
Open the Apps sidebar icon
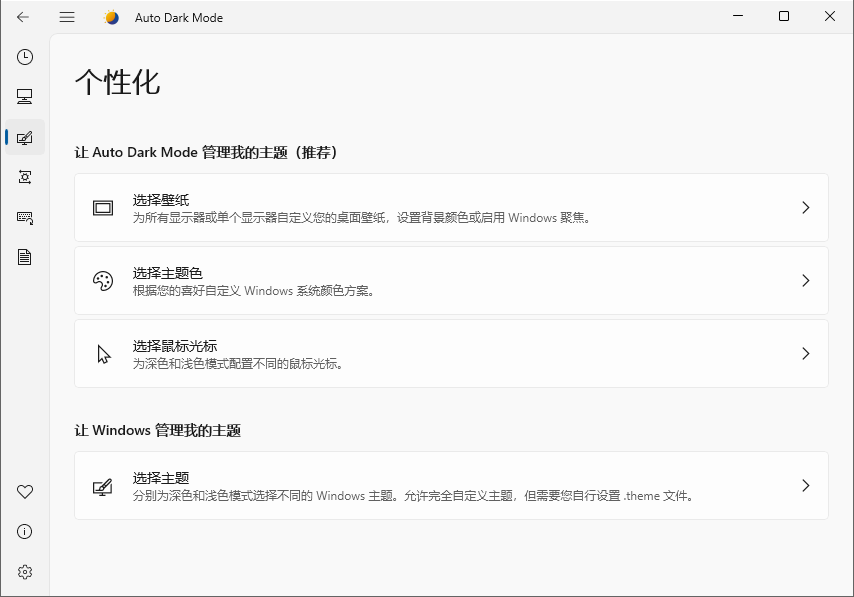coord(25,177)
